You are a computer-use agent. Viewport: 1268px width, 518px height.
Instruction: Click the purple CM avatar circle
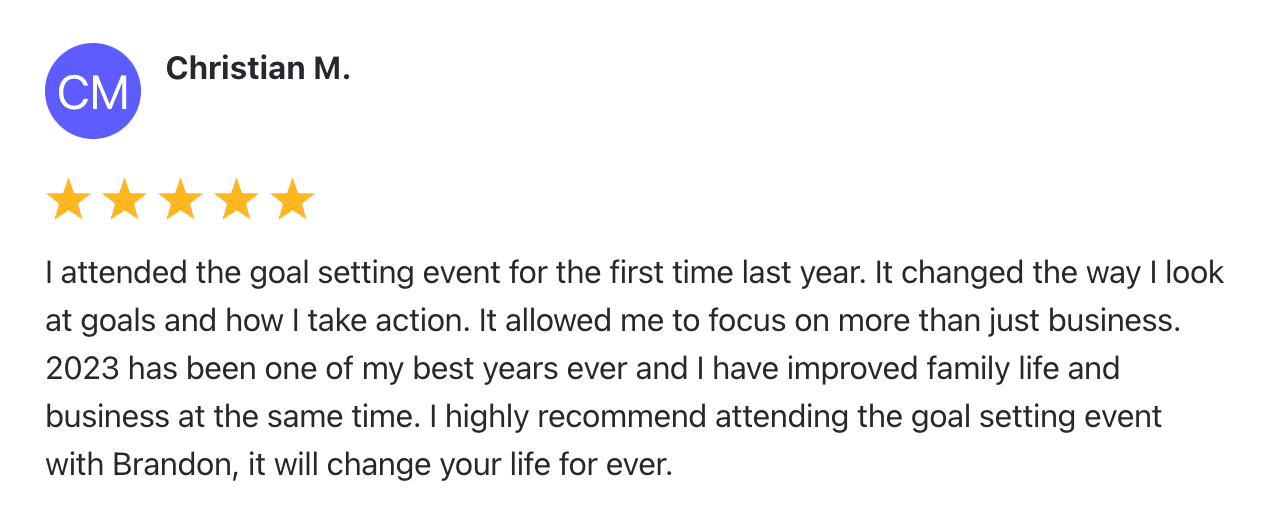(x=93, y=91)
